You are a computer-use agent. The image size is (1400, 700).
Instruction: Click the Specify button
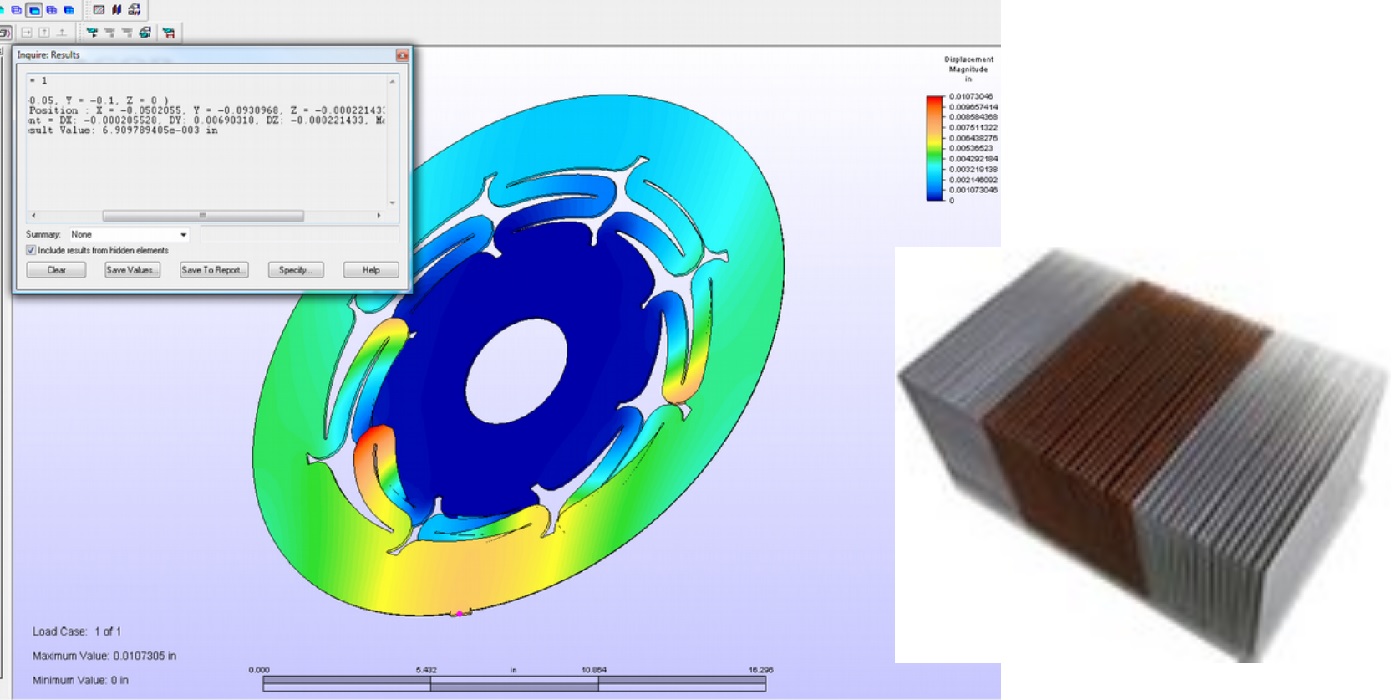coord(296,270)
